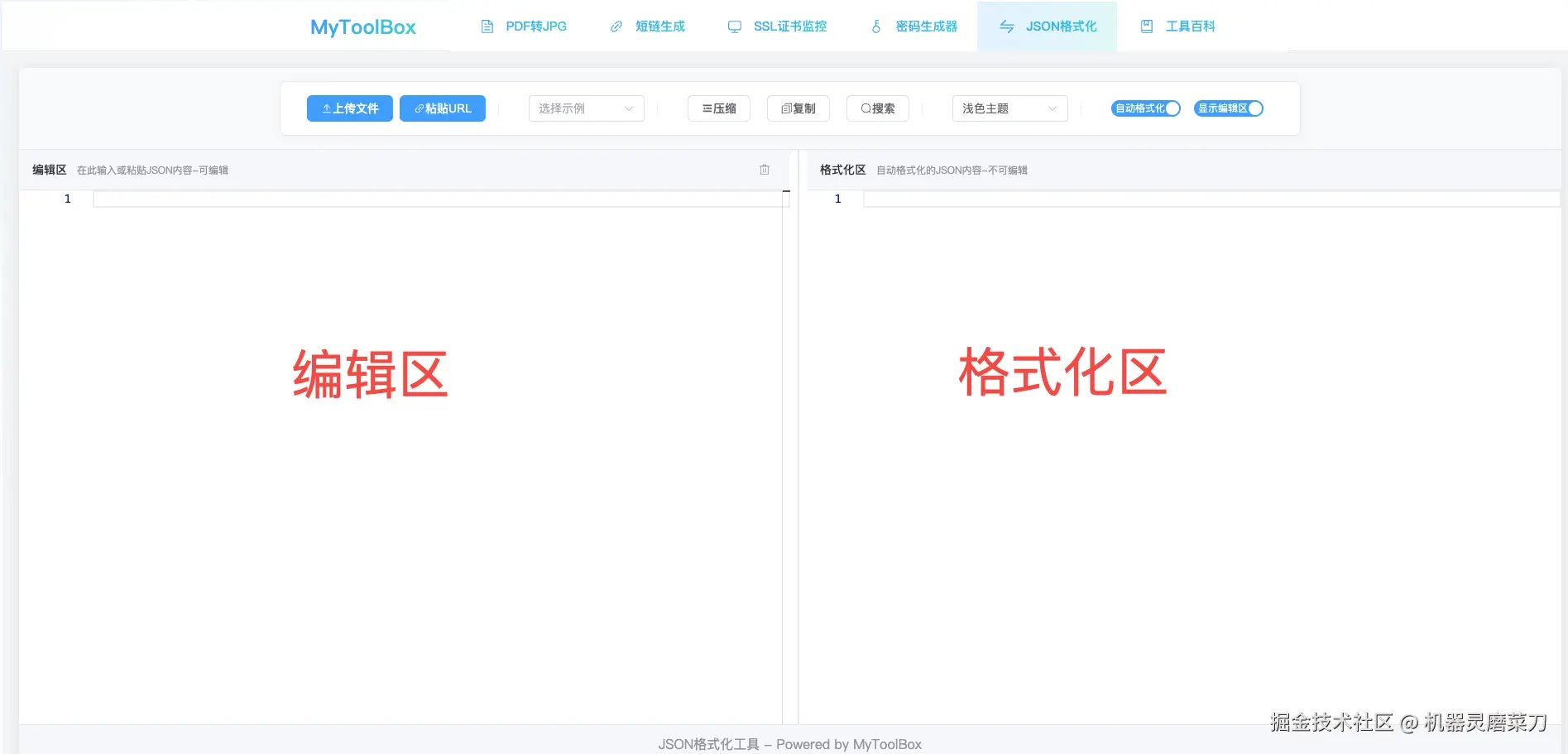The width and height of the screenshot is (1568, 754).
Task: Toggle the 自动格式化 switch
Action: click(x=1146, y=108)
